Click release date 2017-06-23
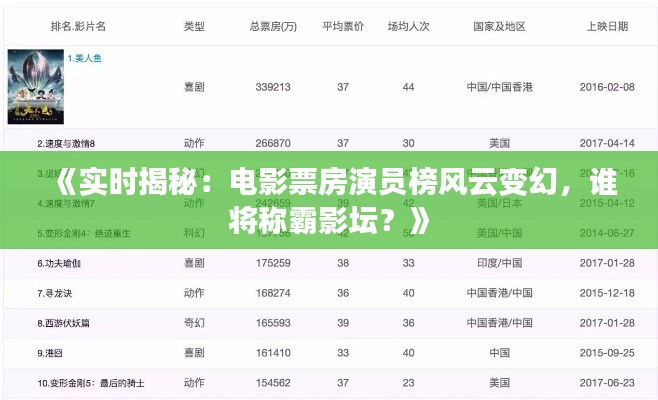658x400 pixels. pos(607,383)
